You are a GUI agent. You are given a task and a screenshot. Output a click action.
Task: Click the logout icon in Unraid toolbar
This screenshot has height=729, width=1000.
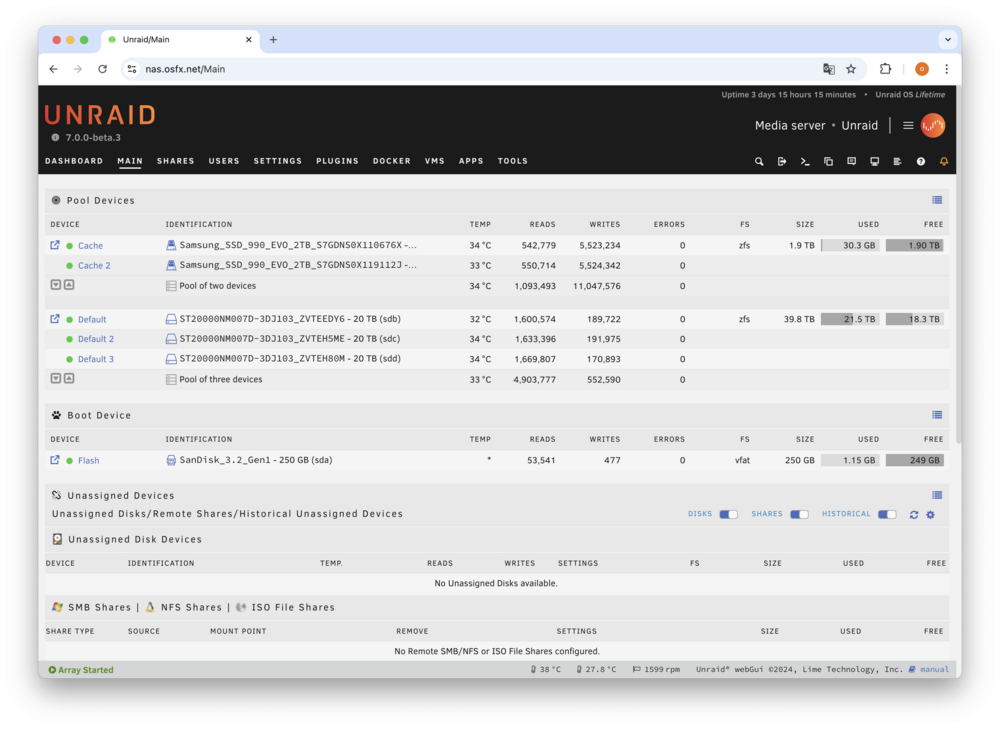tap(782, 161)
